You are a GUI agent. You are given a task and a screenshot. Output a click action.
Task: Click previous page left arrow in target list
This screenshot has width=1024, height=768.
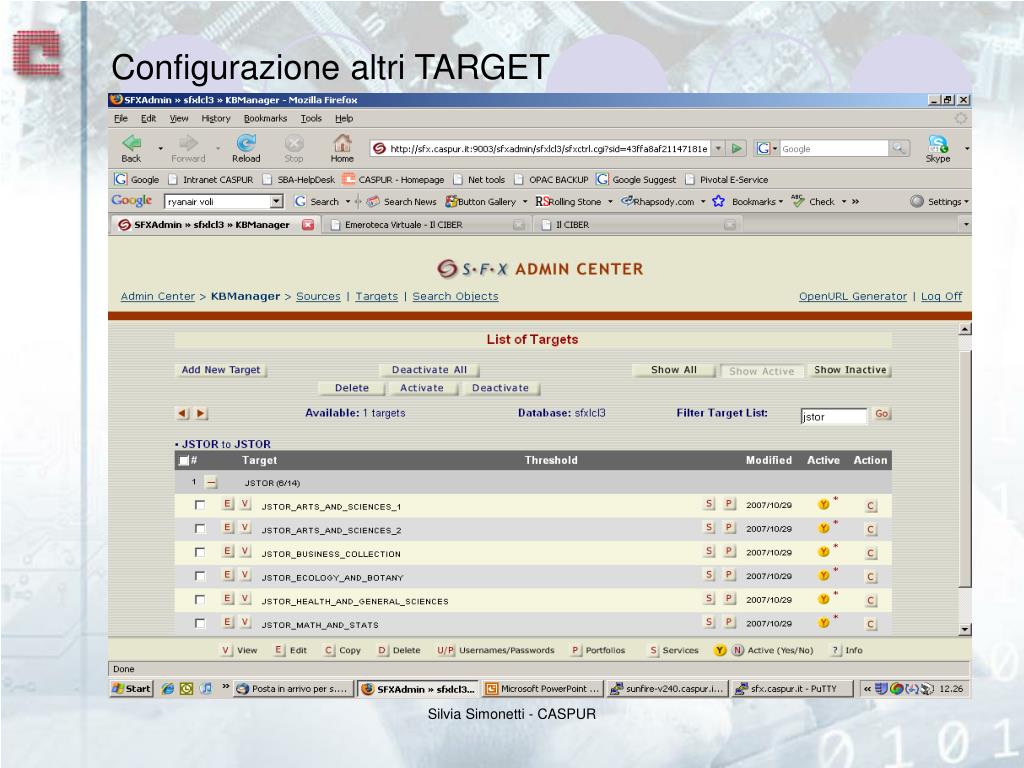(182, 413)
